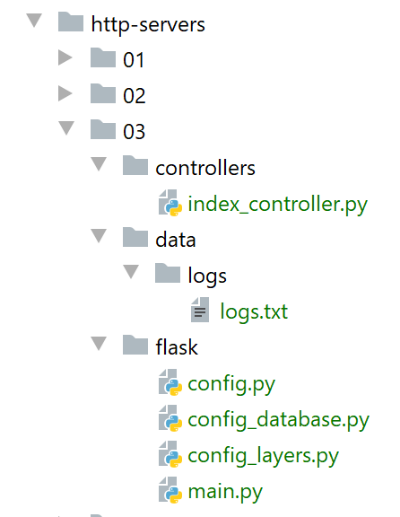Click the Python icon next to config_layers.py

click(x=170, y=454)
